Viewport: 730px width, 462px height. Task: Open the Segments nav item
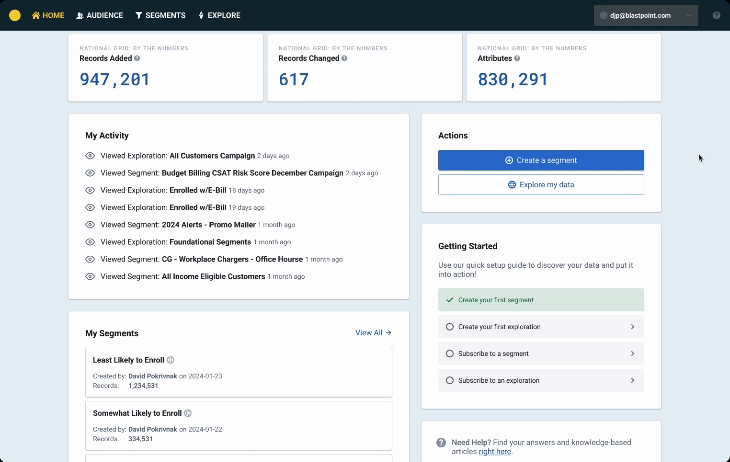pyautogui.click(x=161, y=15)
